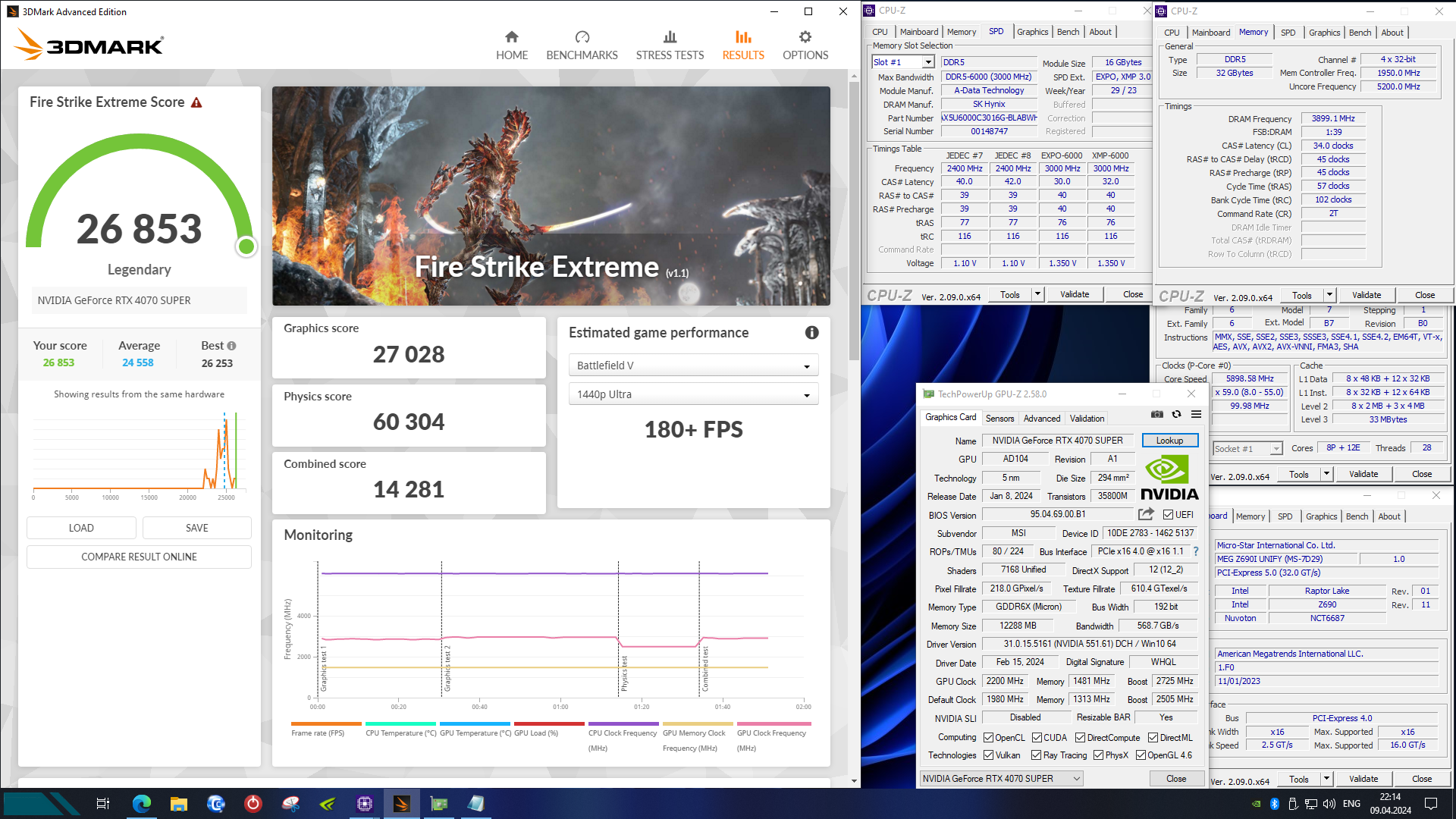Click the NVIDIA logo in GPU-Z

(1169, 478)
